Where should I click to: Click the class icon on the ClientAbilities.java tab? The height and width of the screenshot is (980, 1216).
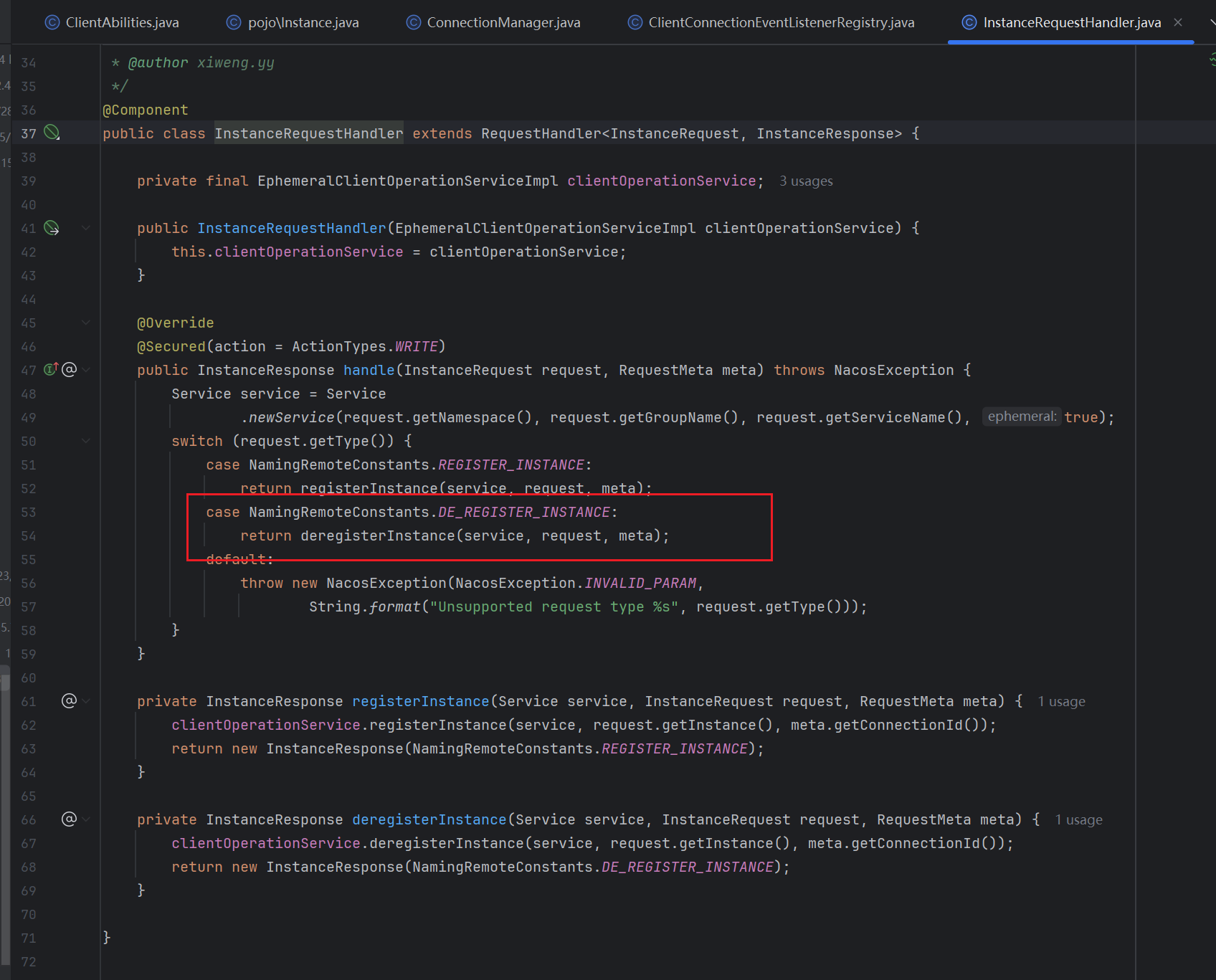coord(52,23)
